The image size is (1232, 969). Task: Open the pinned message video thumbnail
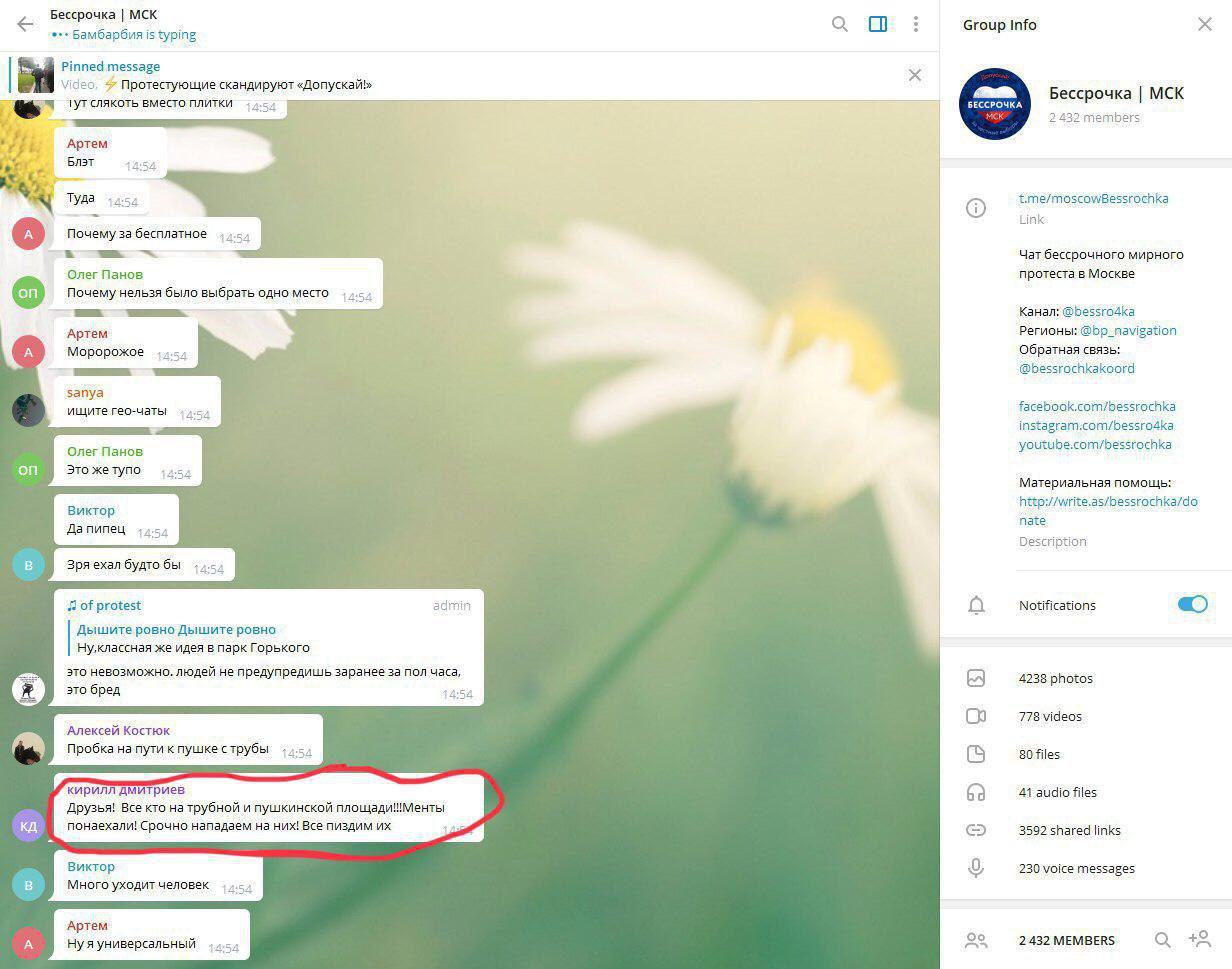point(36,75)
